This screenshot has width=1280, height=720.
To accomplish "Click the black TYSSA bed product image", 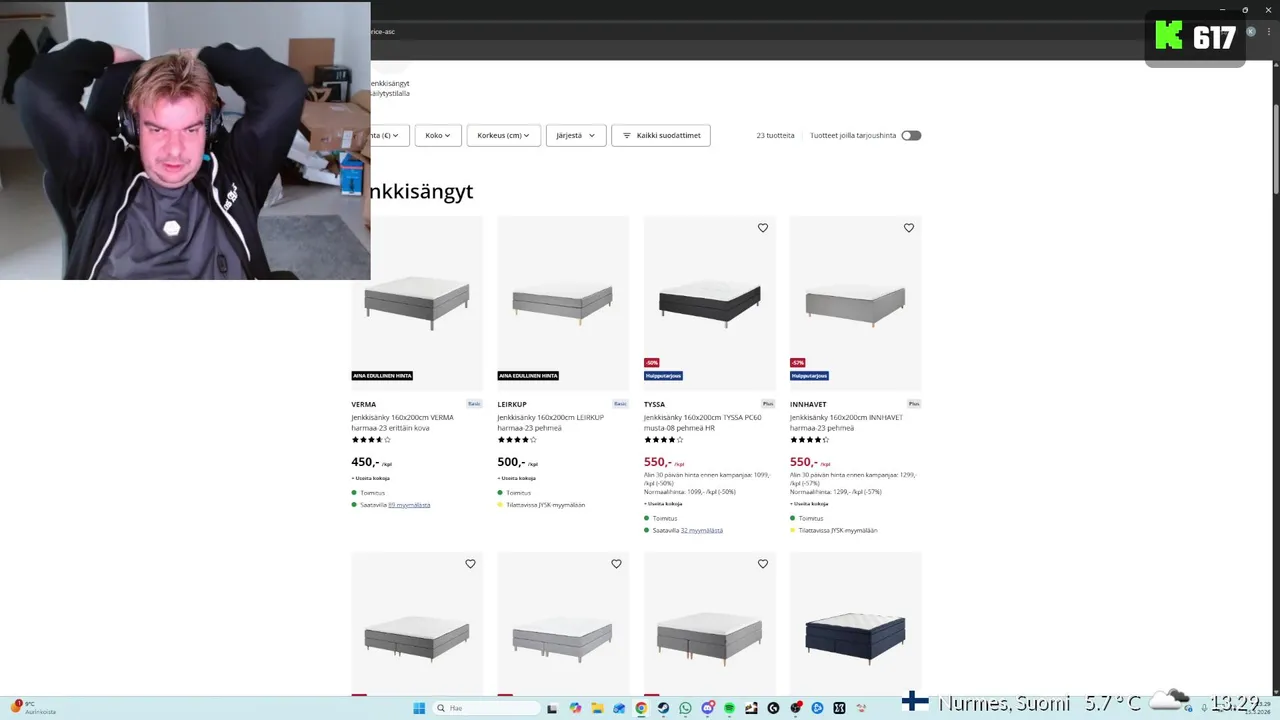I will 709,302.
